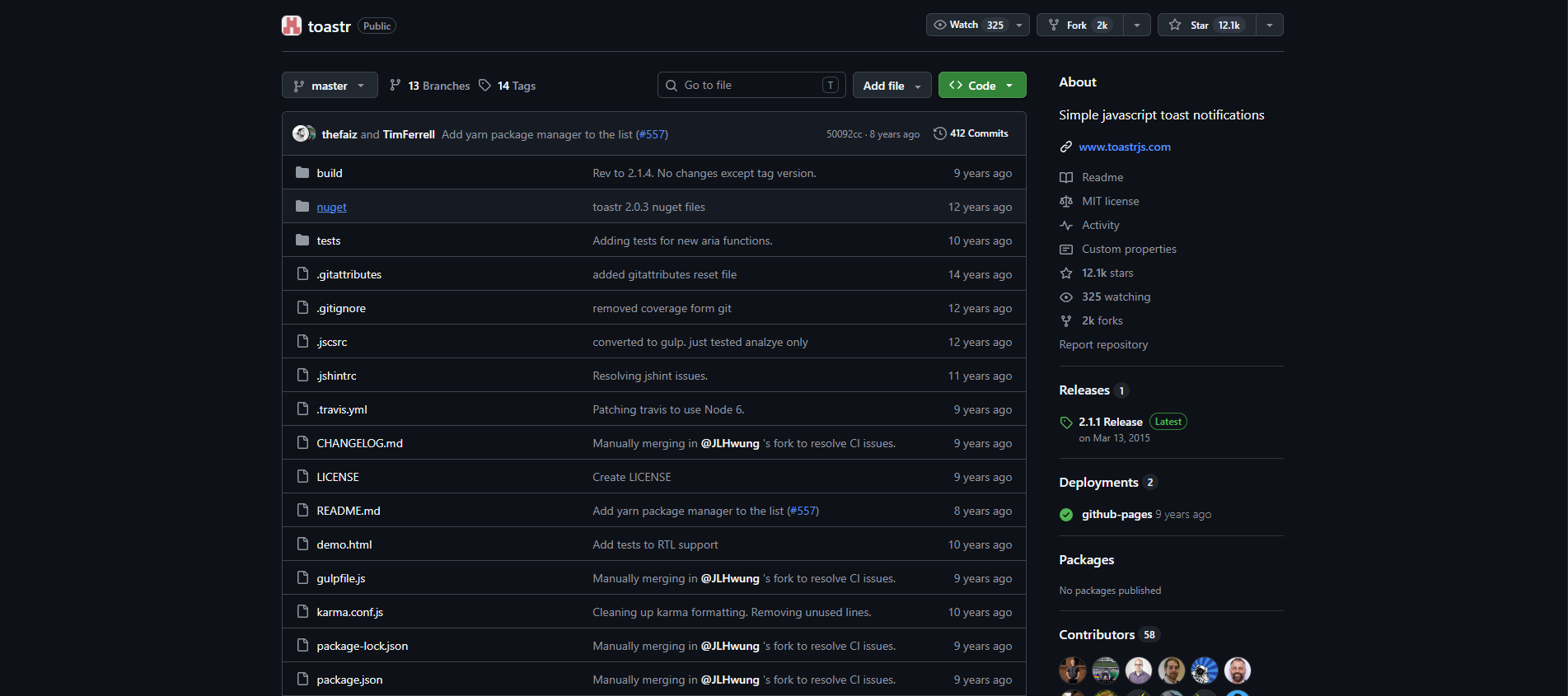Viewport: 1568px width, 696px height.
Task: Open the CHANGELOG.md file
Action: [359, 443]
